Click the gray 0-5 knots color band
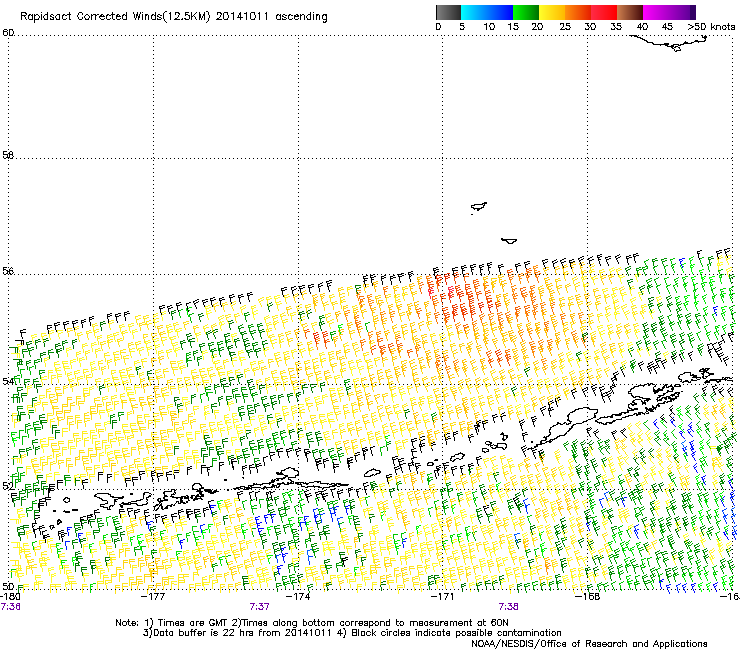 [448, 12]
